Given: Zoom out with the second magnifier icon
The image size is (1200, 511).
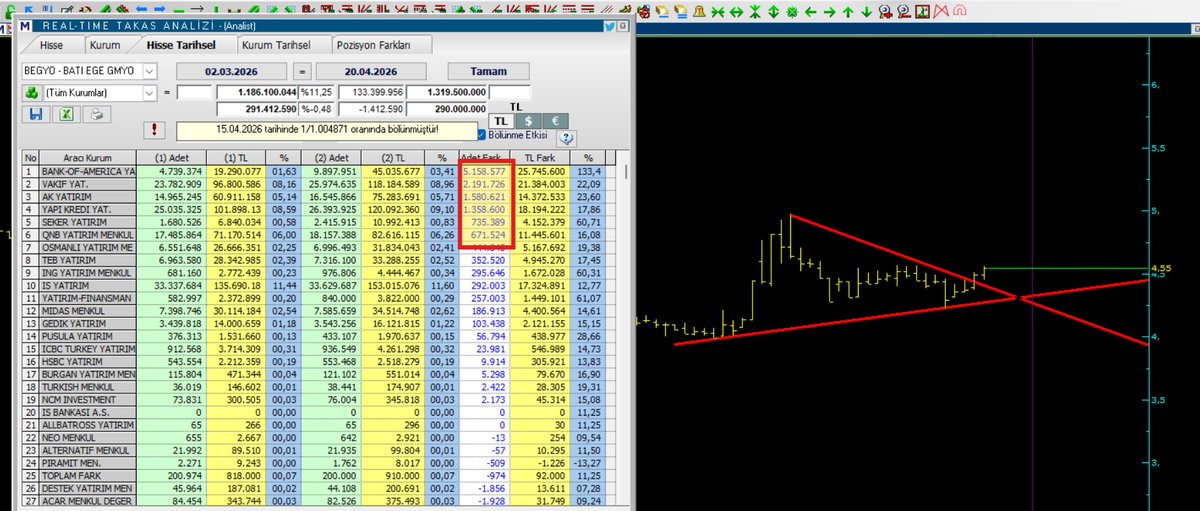Looking at the screenshot, I should (x=904, y=12).
